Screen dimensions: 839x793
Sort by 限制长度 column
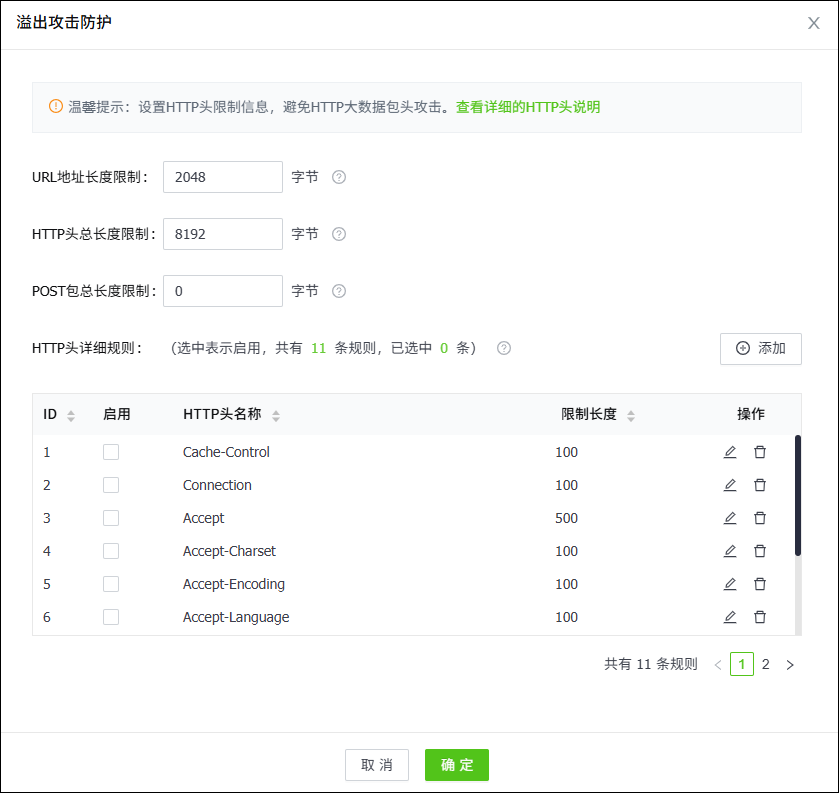(x=631, y=415)
